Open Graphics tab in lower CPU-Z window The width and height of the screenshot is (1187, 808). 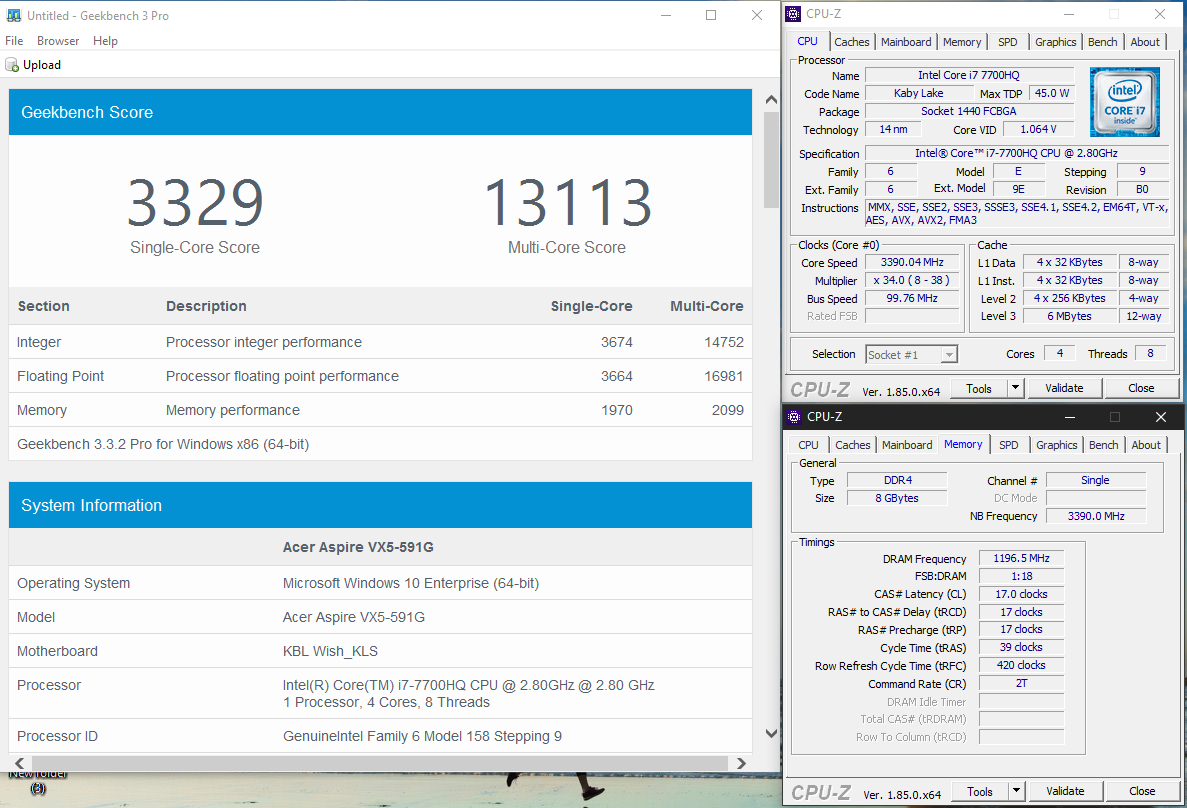[1056, 445]
